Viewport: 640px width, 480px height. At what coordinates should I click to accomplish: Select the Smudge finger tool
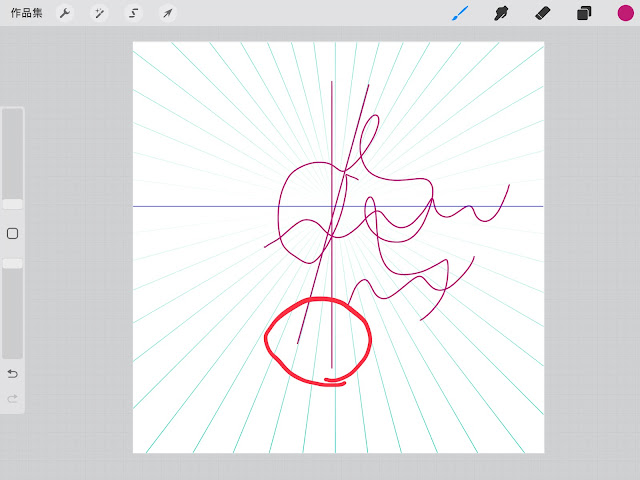pos(501,13)
